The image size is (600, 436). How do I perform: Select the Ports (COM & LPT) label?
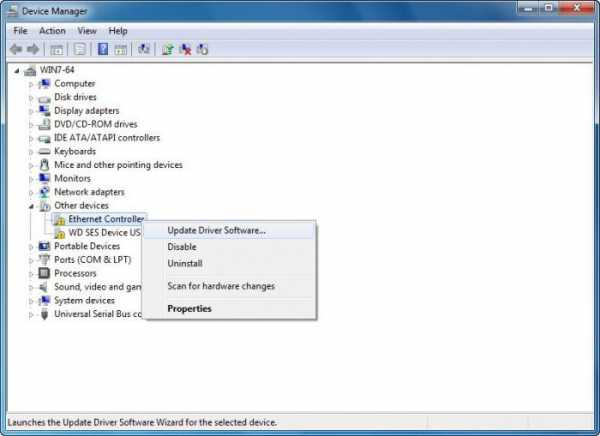(93, 260)
